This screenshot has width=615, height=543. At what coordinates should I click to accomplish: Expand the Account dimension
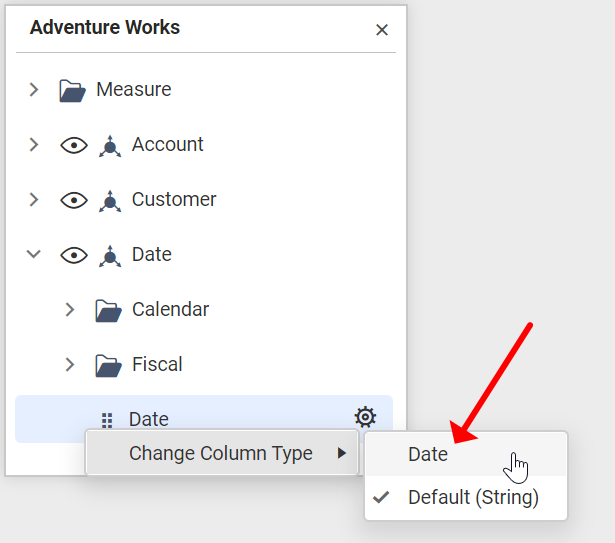34,144
